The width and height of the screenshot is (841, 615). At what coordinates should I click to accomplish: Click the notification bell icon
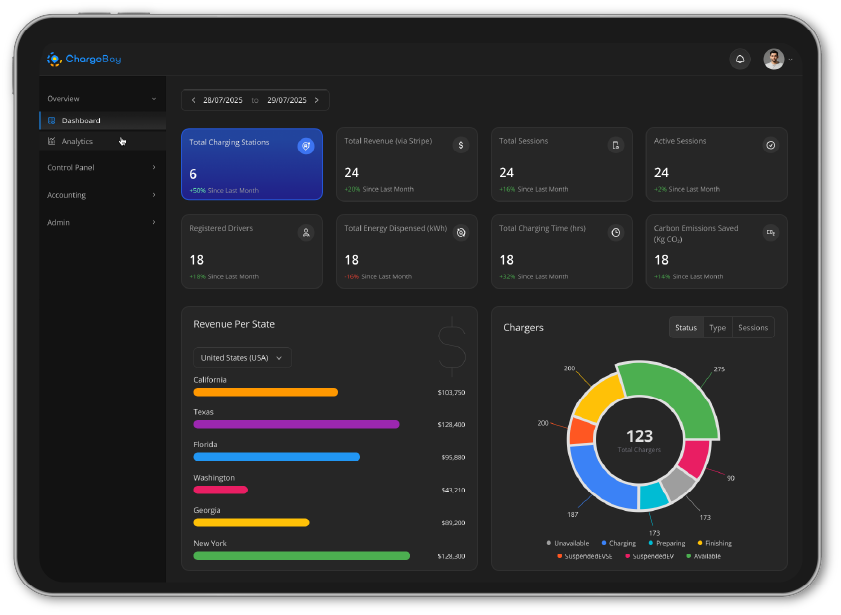pyautogui.click(x=740, y=59)
